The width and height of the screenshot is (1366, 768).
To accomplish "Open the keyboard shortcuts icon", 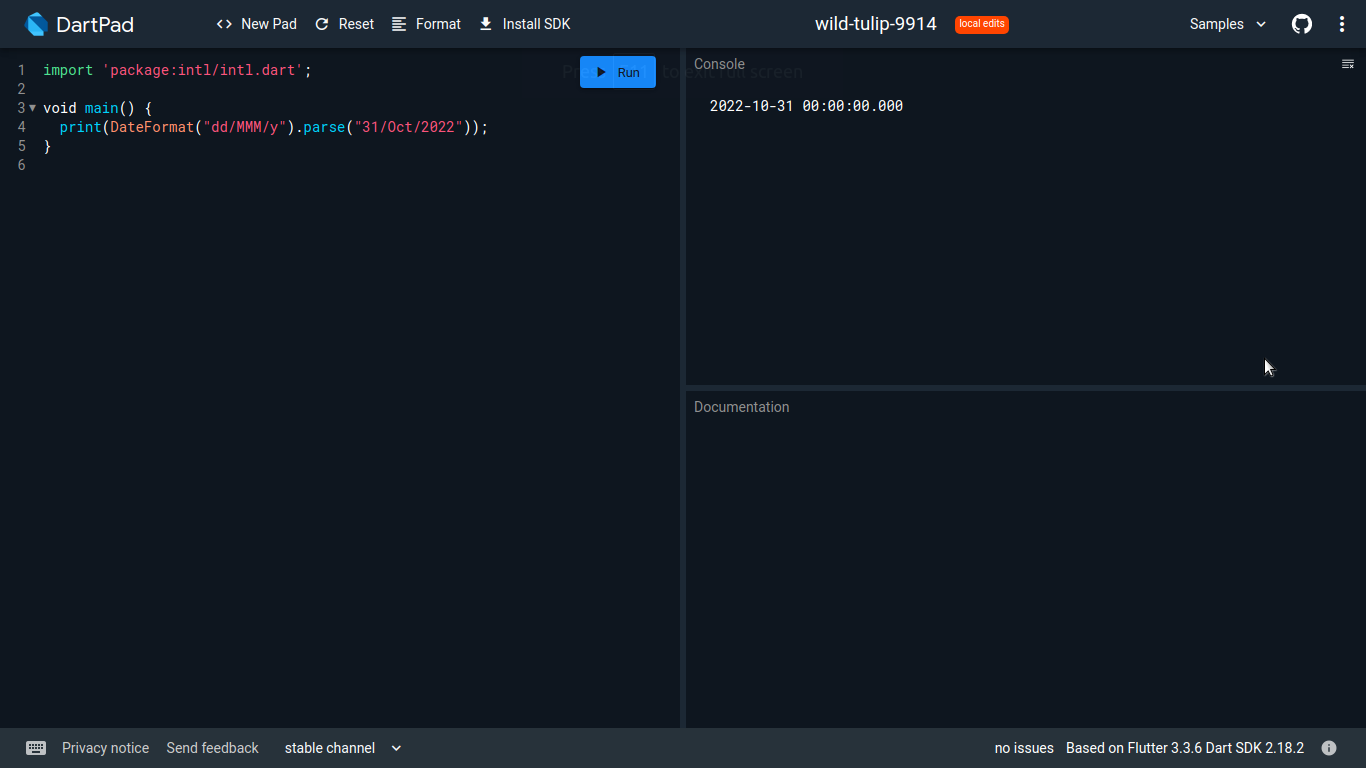I will coord(36,748).
